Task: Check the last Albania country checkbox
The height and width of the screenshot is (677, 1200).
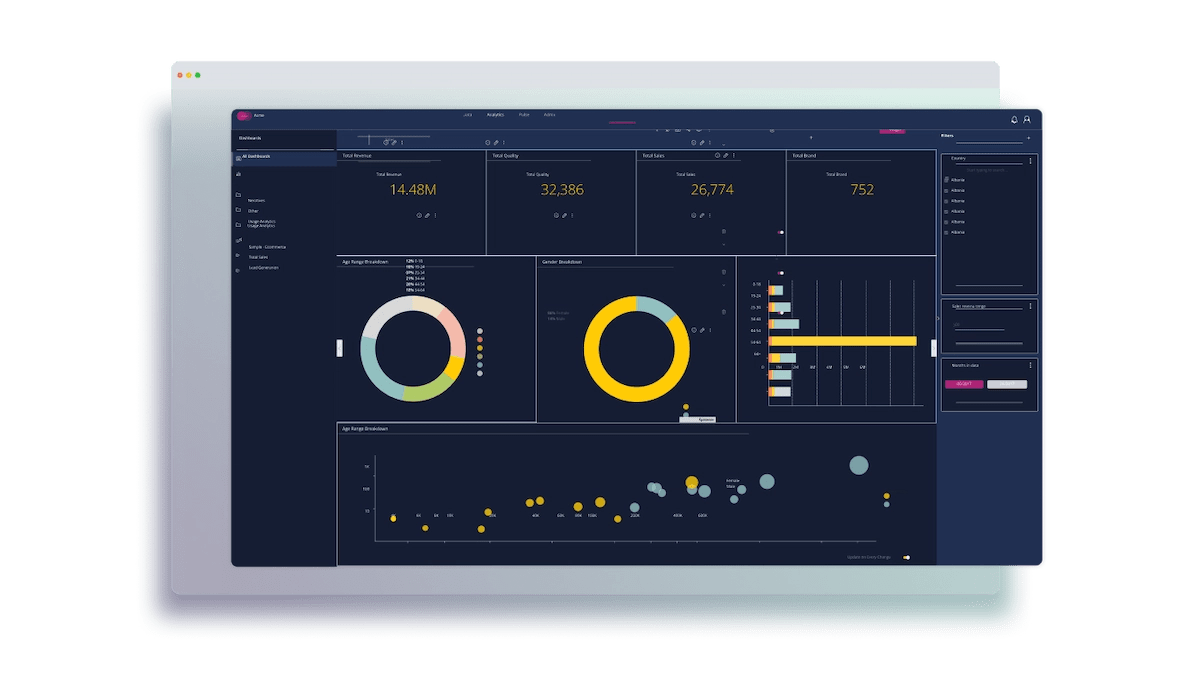Action: point(946,232)
